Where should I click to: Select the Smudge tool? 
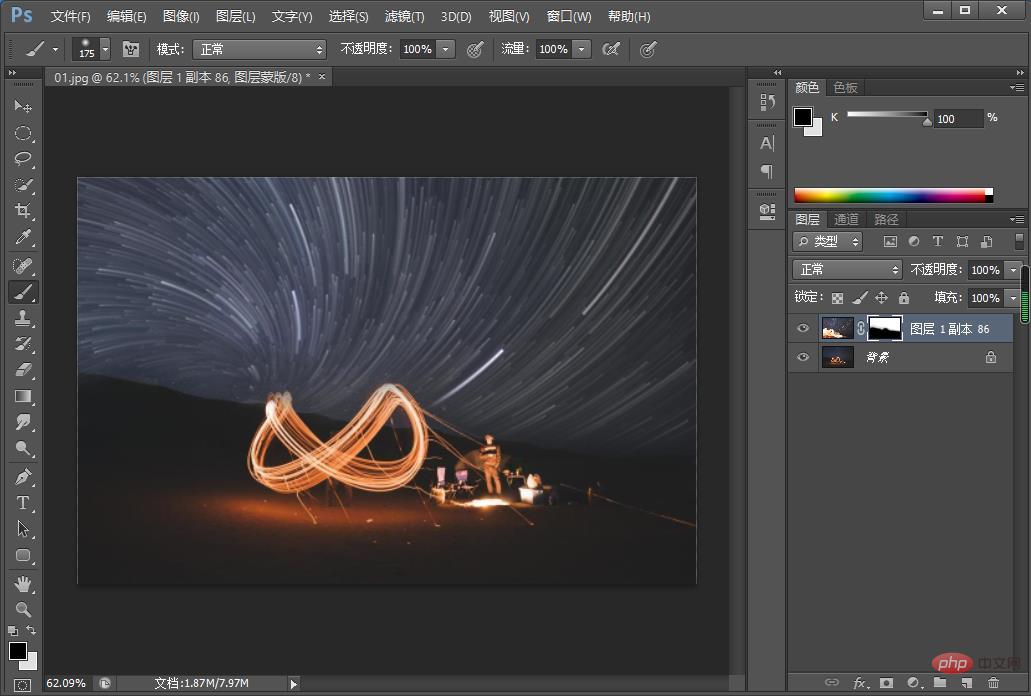pos(23,422)
